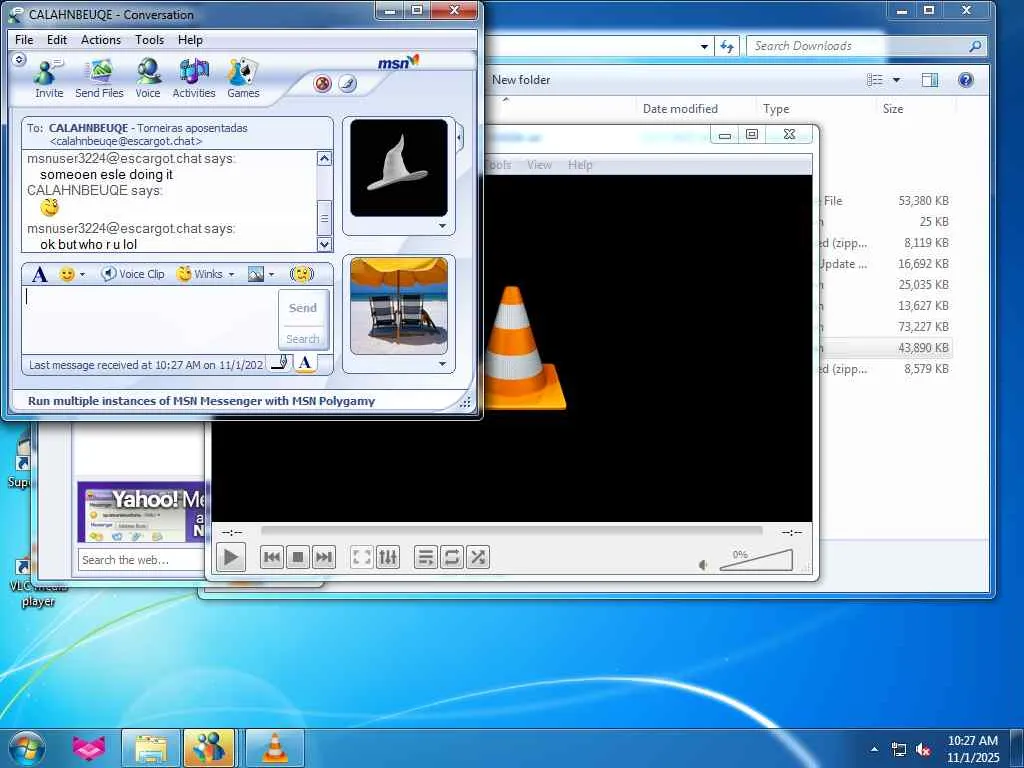Expand the contact's display picture options arrow
Image resolution: width=1024 pixels, height=768 pixels.
[442, 227]
